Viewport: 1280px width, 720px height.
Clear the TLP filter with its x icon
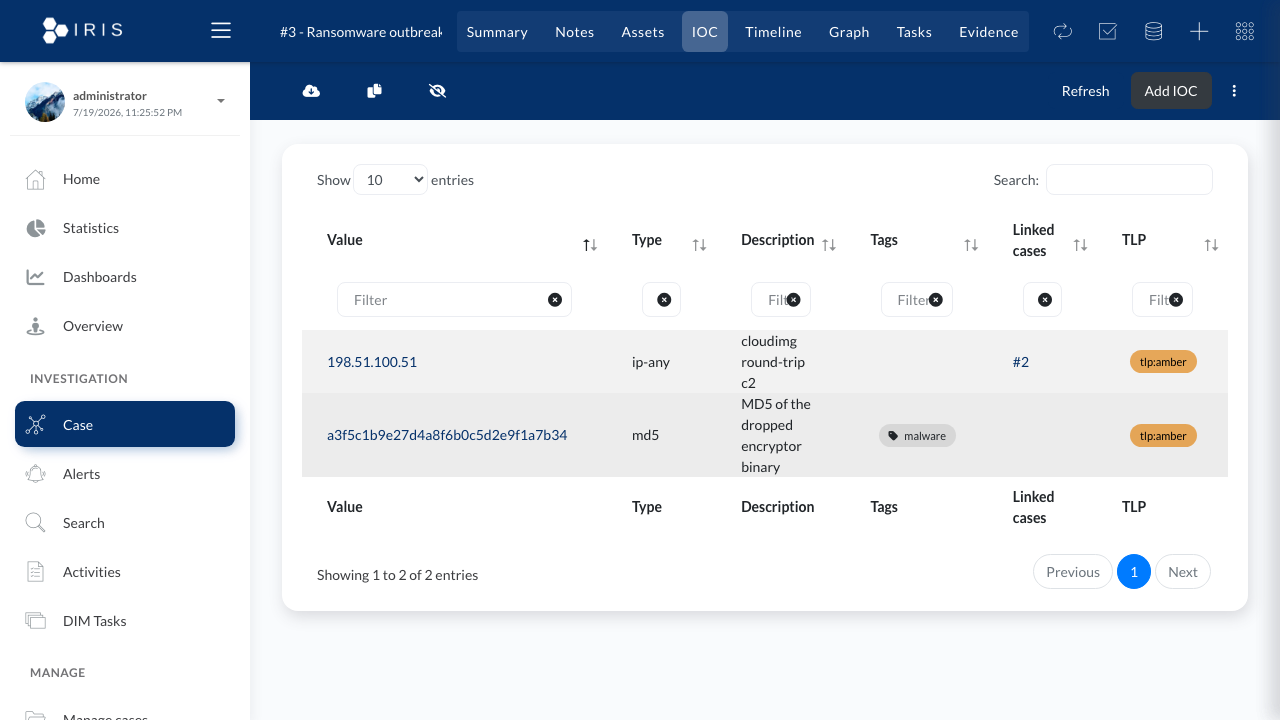pos(1176,299)
